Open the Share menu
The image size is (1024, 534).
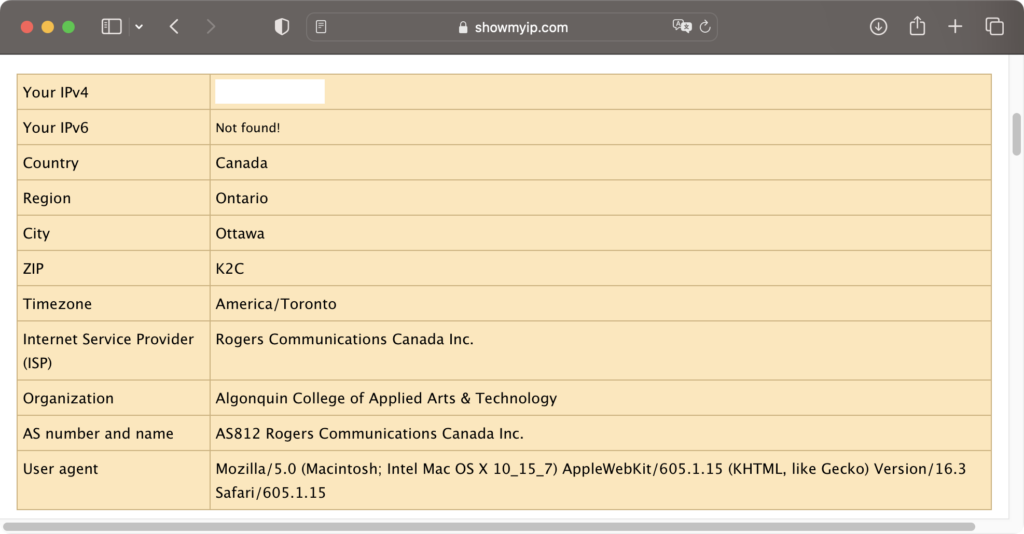point(918,25)
